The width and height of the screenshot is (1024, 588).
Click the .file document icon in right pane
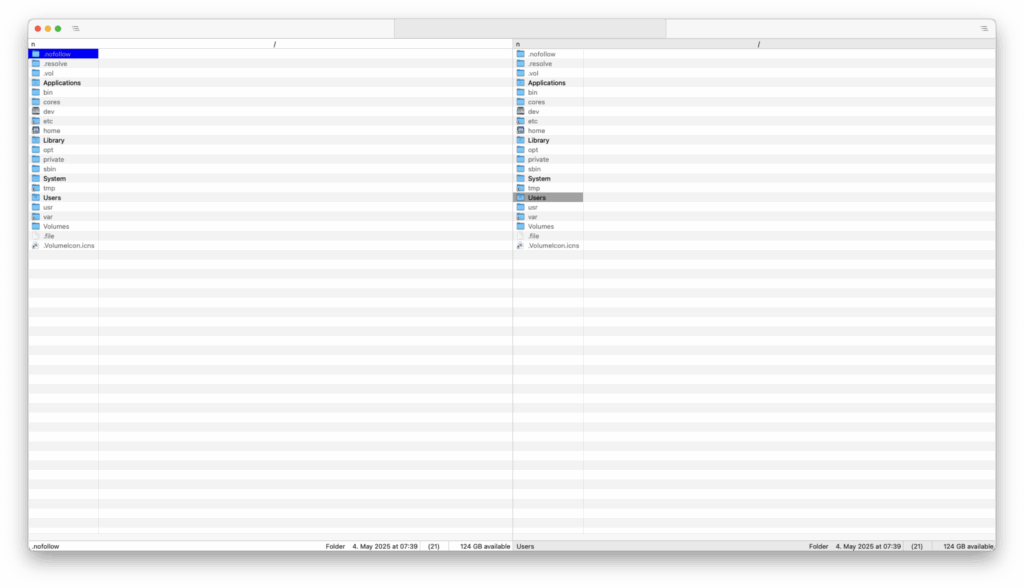(x=521, y=236)
